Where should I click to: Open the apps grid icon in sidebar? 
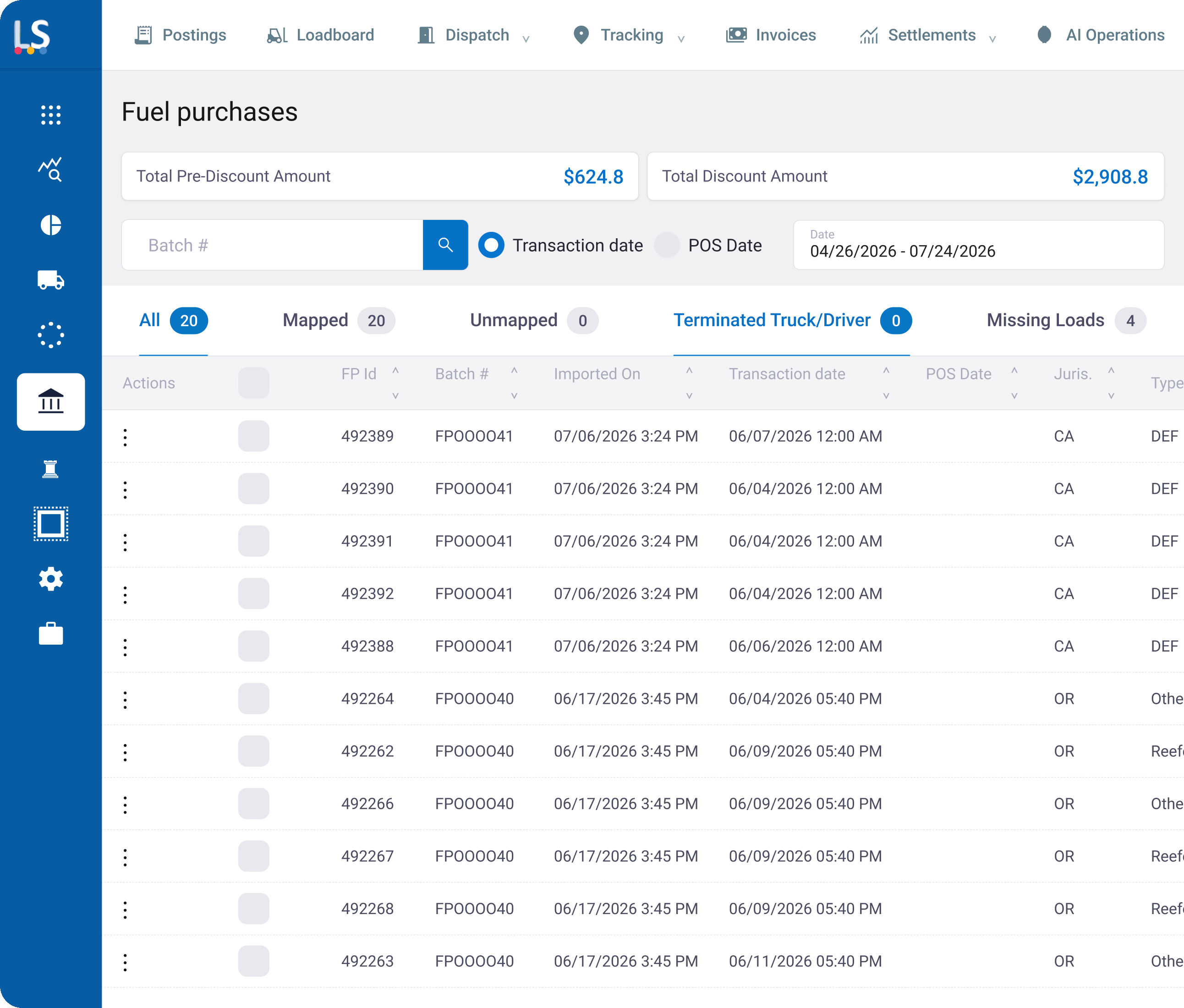pos(51,115)
